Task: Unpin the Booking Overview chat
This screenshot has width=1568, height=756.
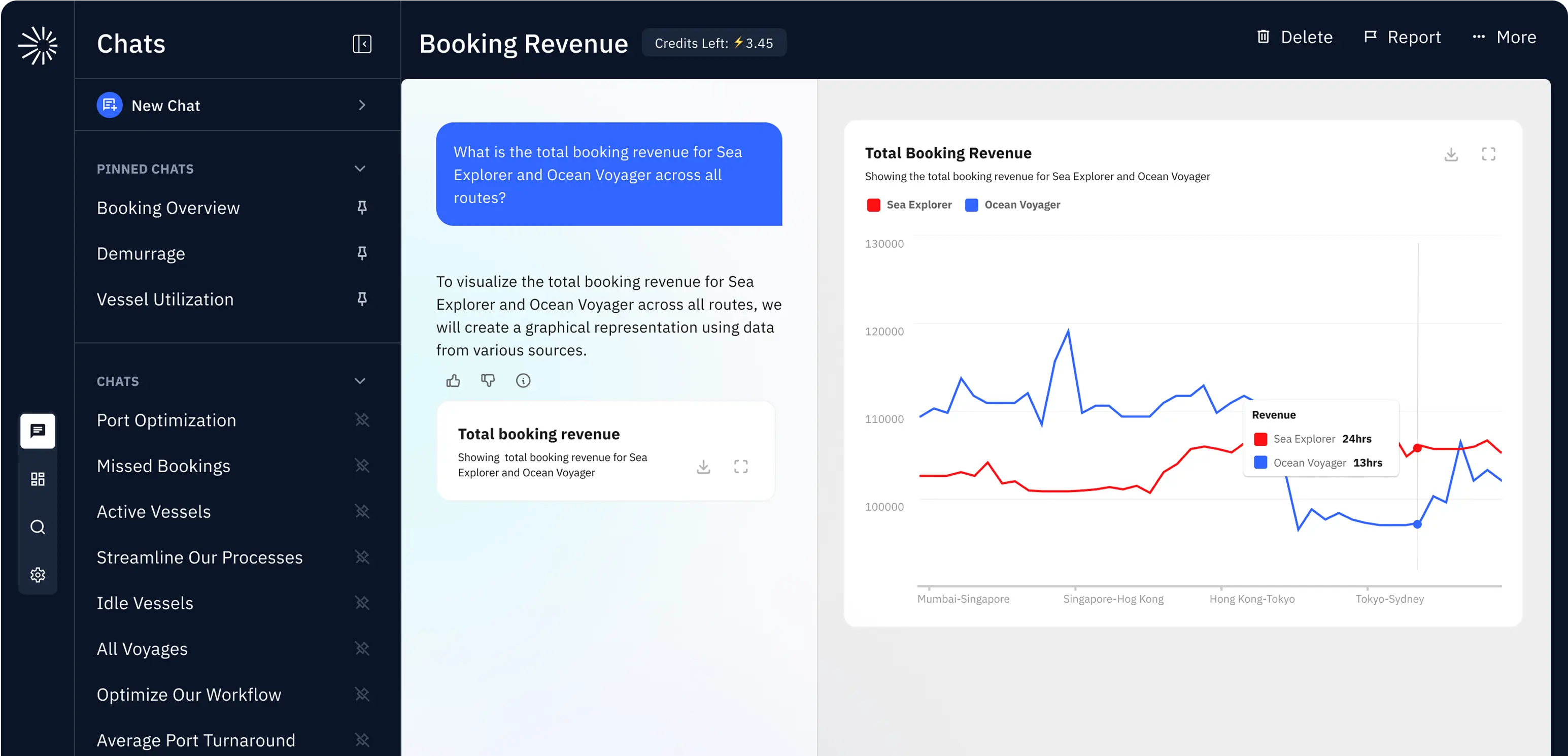Action: click(362, 208)
